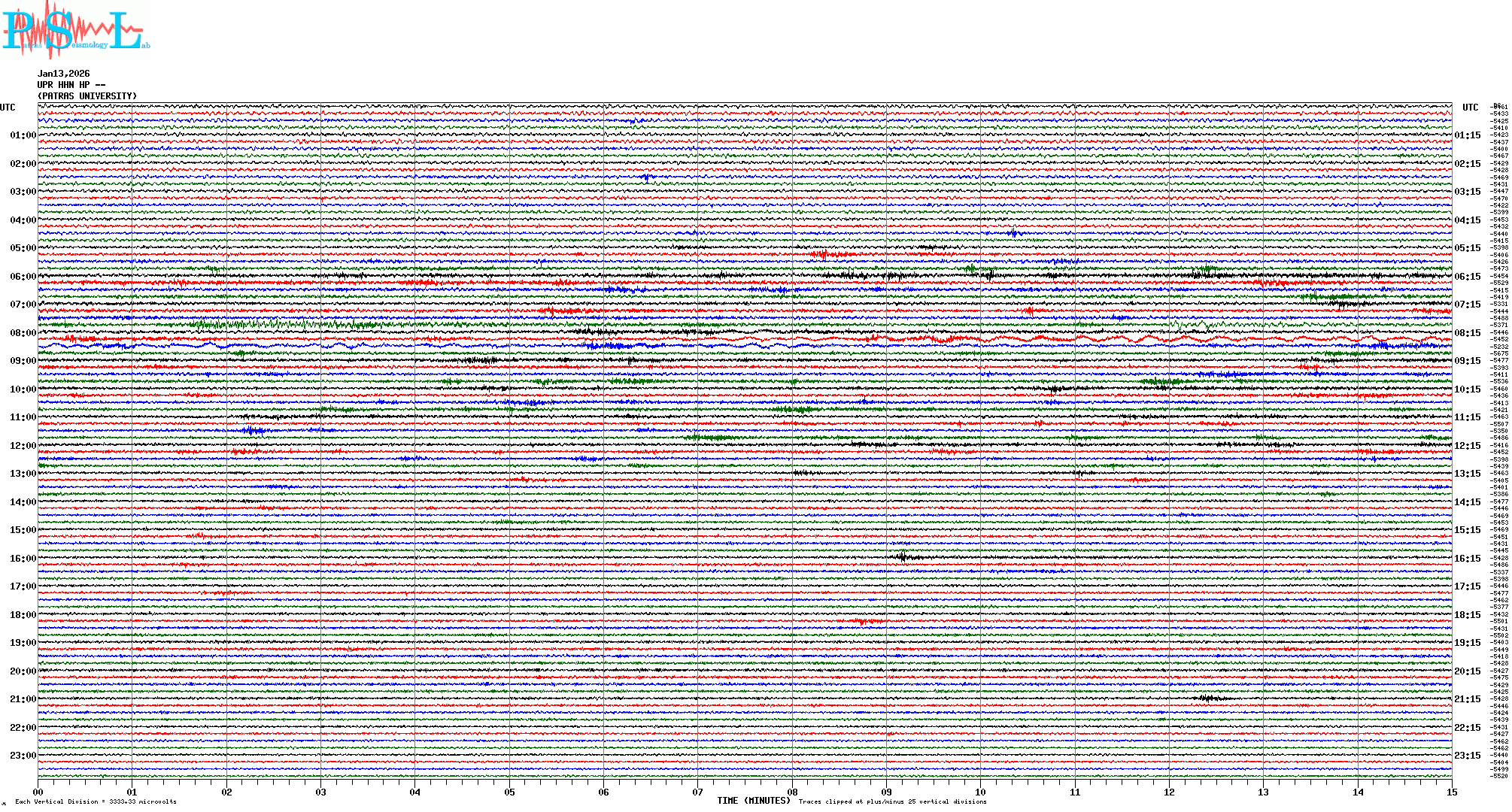Click the Jan13,2026 date label
This screenshot has height=812, width=1512.
64,74
